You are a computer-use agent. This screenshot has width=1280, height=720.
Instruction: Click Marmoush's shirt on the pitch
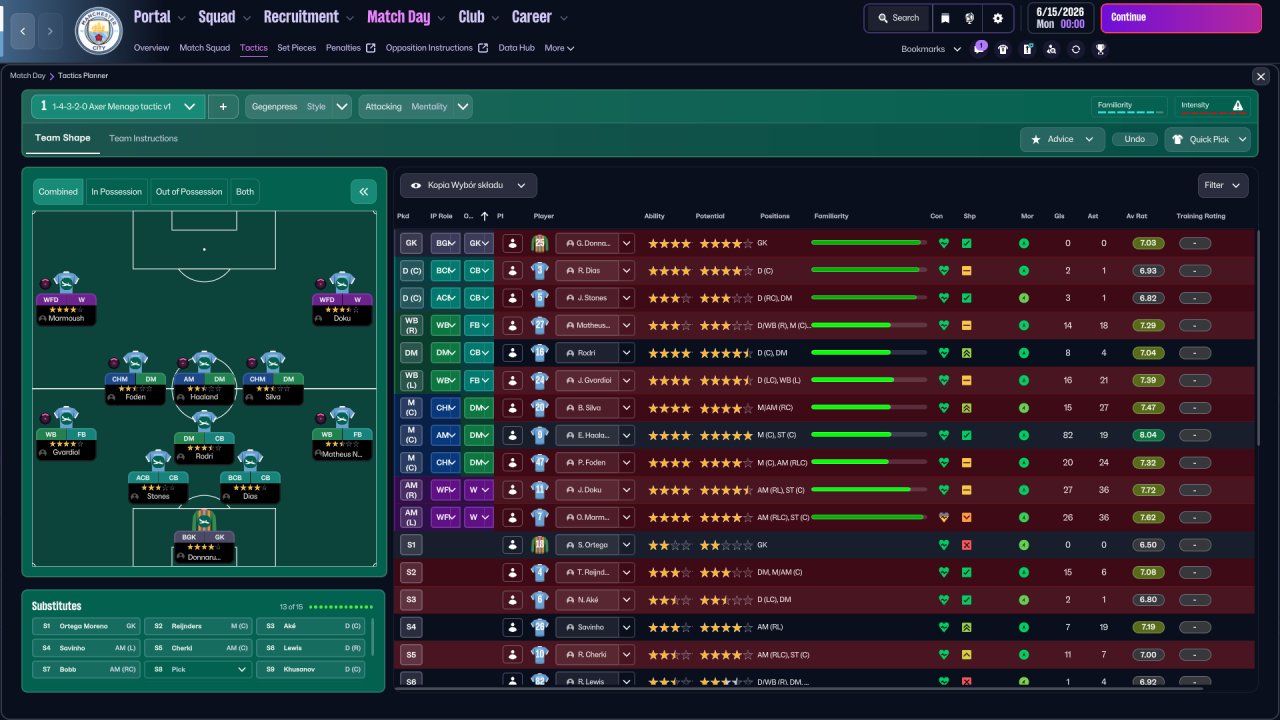point(66,283)
